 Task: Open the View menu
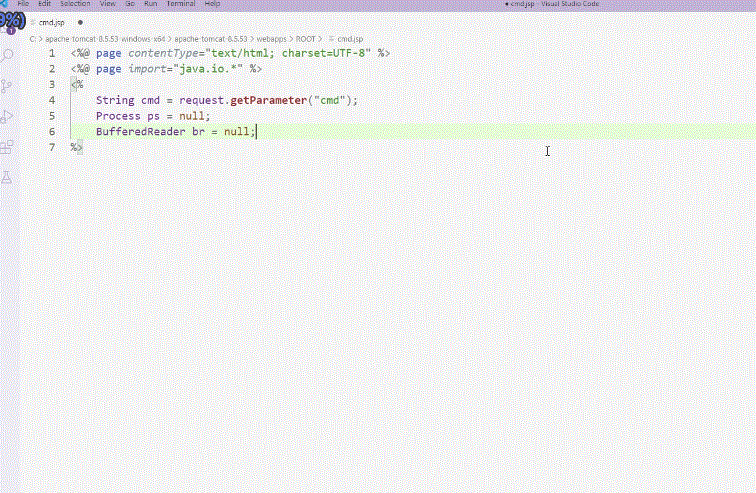[x=107, y=3]
